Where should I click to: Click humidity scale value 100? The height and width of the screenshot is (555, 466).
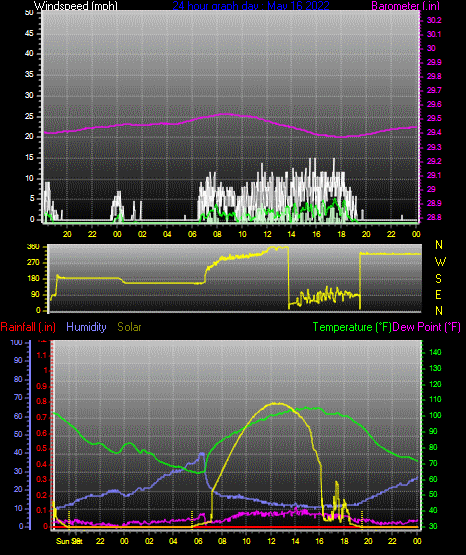click(x=16, y=343)
